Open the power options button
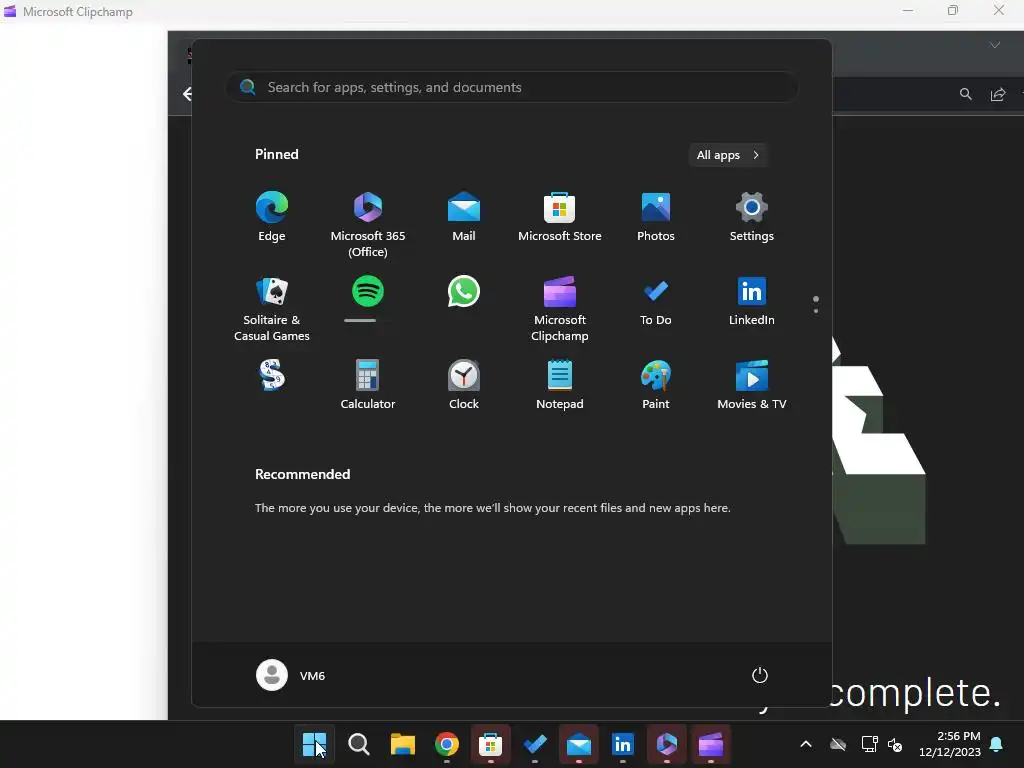 point(760,675)
